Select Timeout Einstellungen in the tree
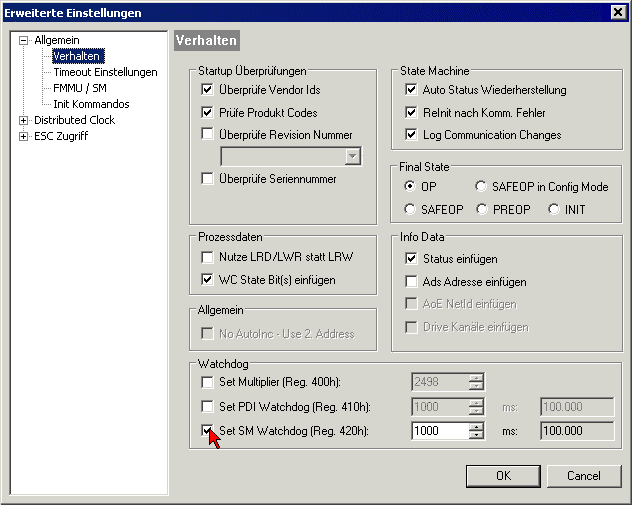This screenshot has width=632, height=505. (105, 72)
